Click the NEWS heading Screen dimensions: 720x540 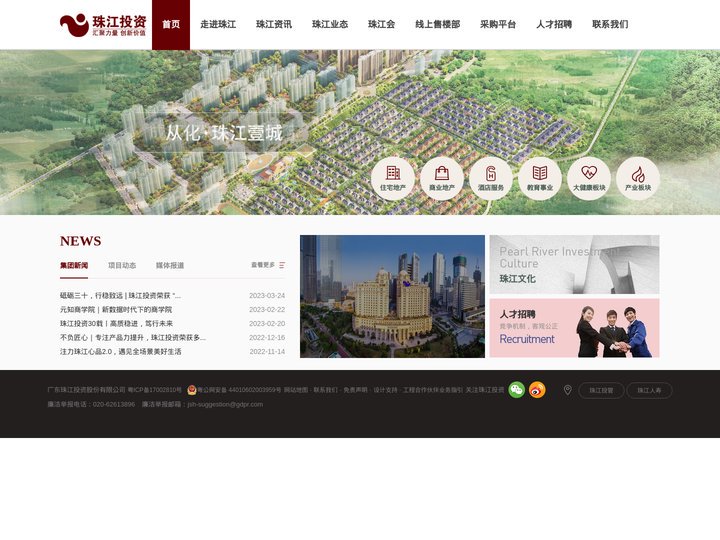(80, 241)
